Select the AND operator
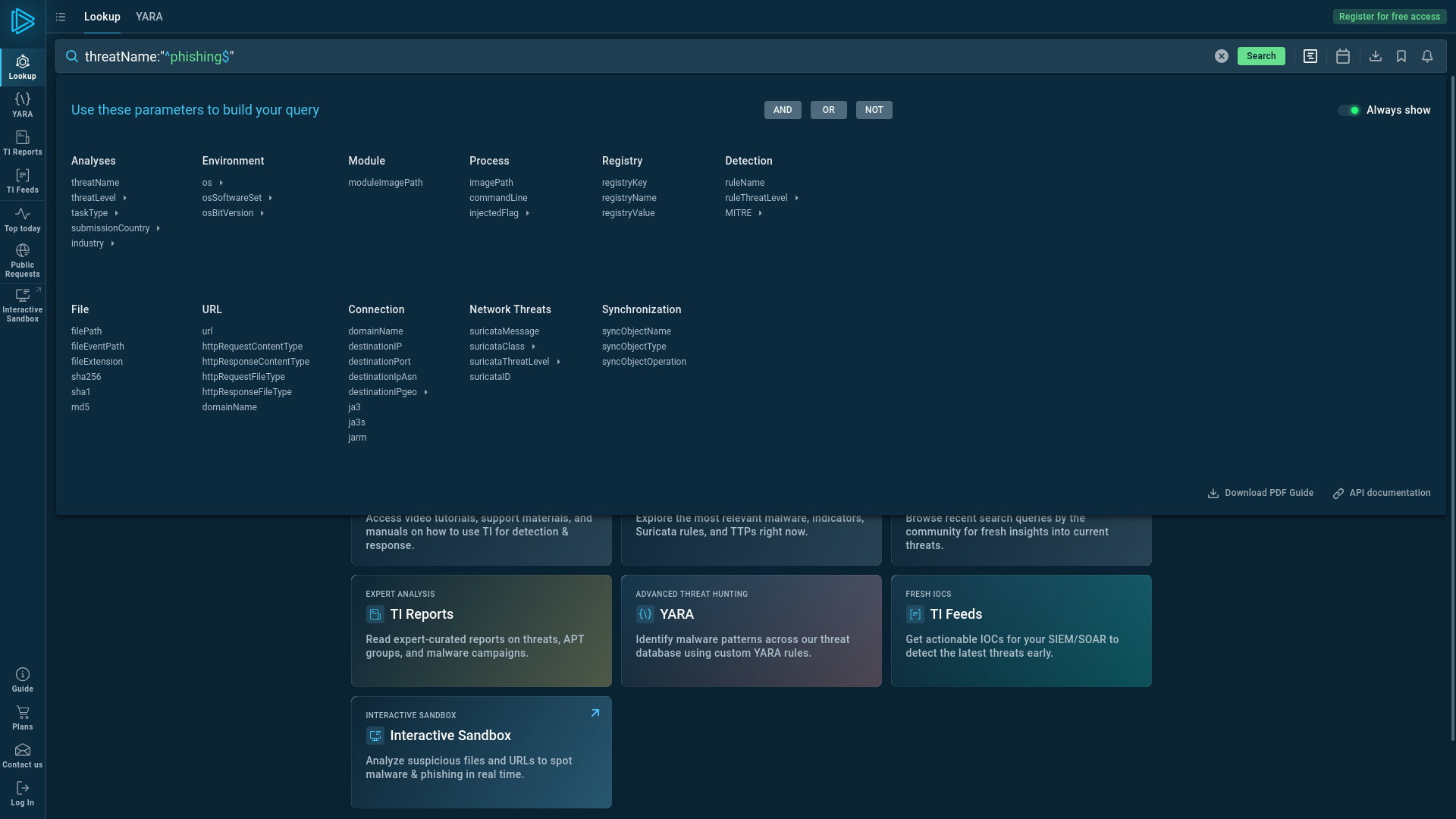The width and height of the screenshot is (1456, 819). tap(783, 110)
